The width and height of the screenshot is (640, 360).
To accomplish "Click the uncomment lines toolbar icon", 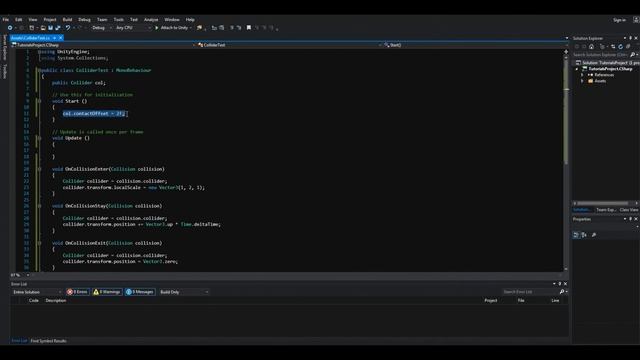I will (239, 28).
